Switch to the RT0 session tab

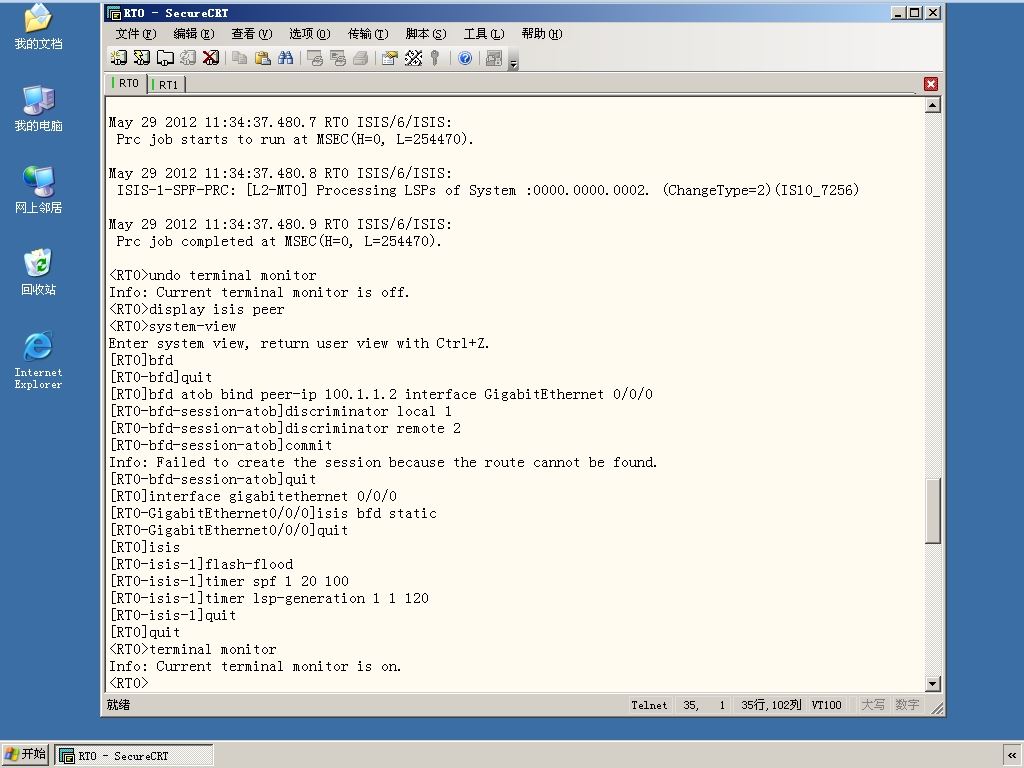click(x=125, y=84)
